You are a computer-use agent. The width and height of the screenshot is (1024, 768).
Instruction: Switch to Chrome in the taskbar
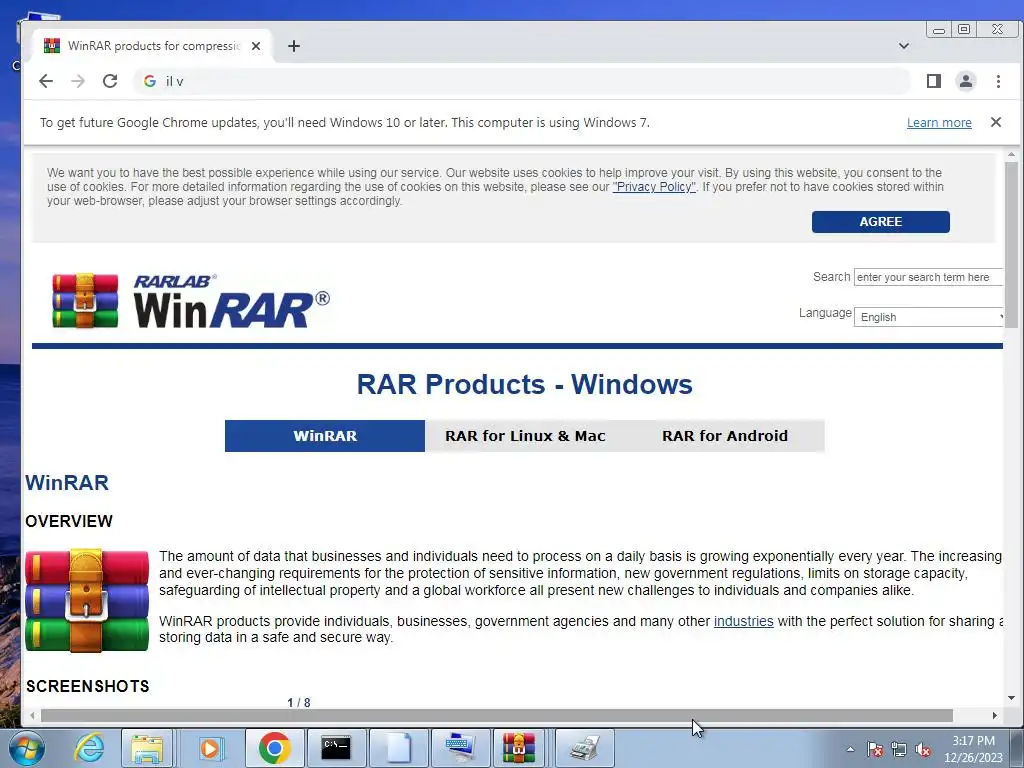(x=274, y=748)
